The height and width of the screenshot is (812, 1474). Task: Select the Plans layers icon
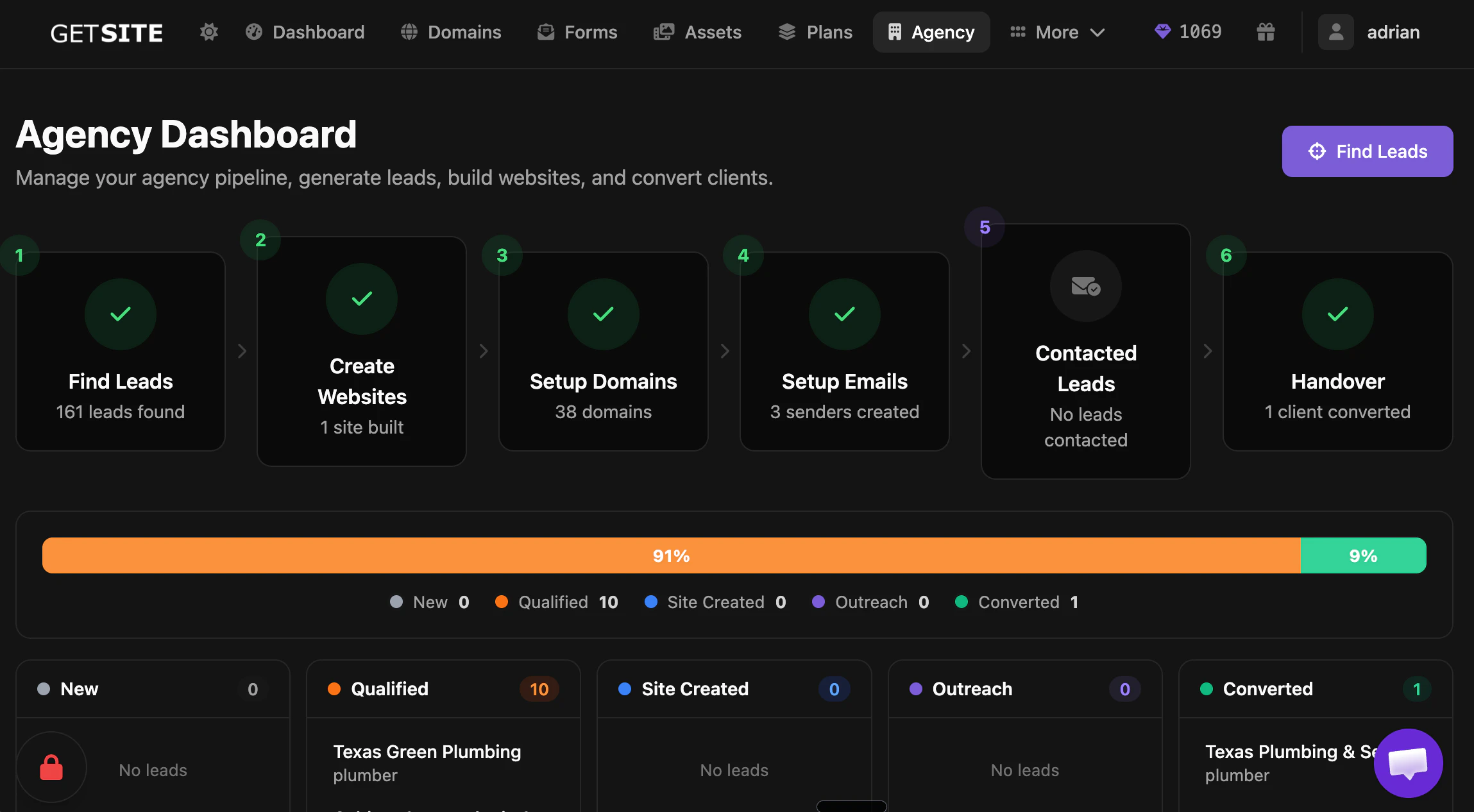(787, 31)
